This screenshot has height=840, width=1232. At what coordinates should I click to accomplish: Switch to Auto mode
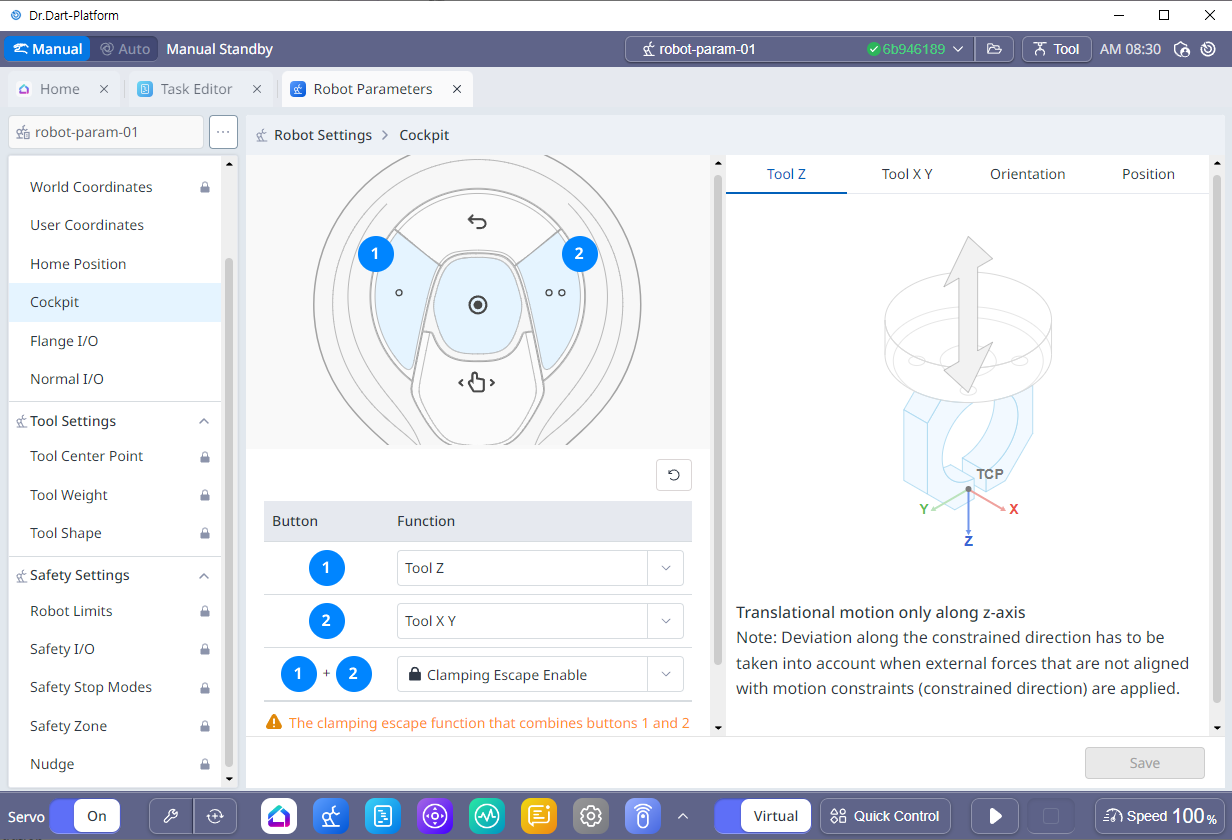pos(125,49)
